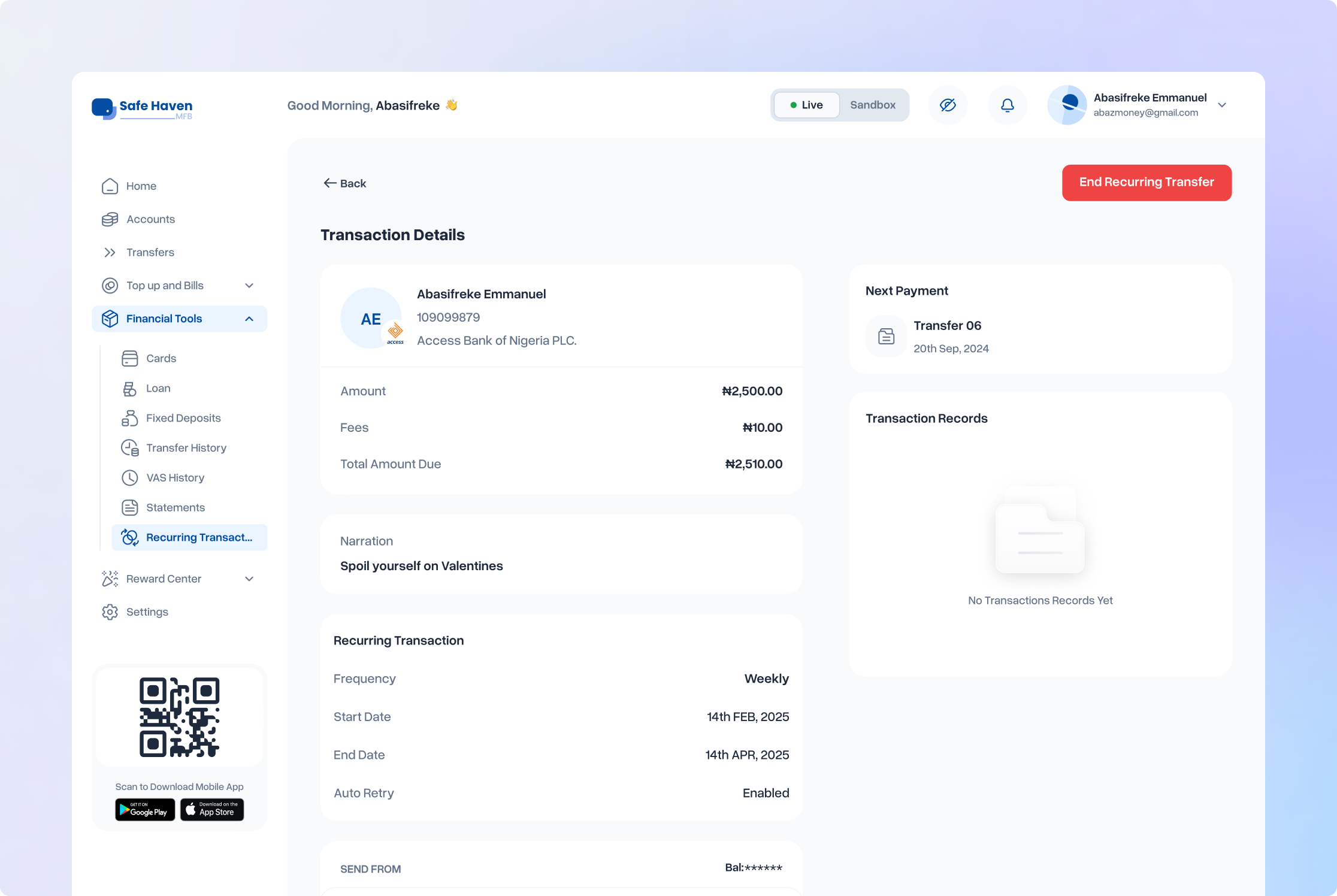The width and height of the screenshot is (1337, 896).
Task: Open Loan using the money-bag icon
Action: pyautogui.click(x=130, y=388)
